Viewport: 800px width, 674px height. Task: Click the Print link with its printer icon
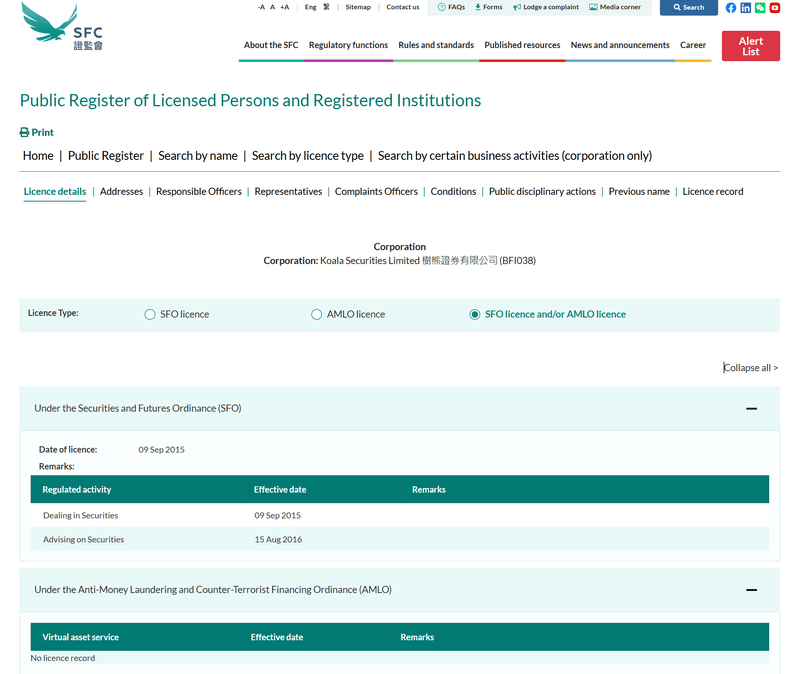(36, 132)
